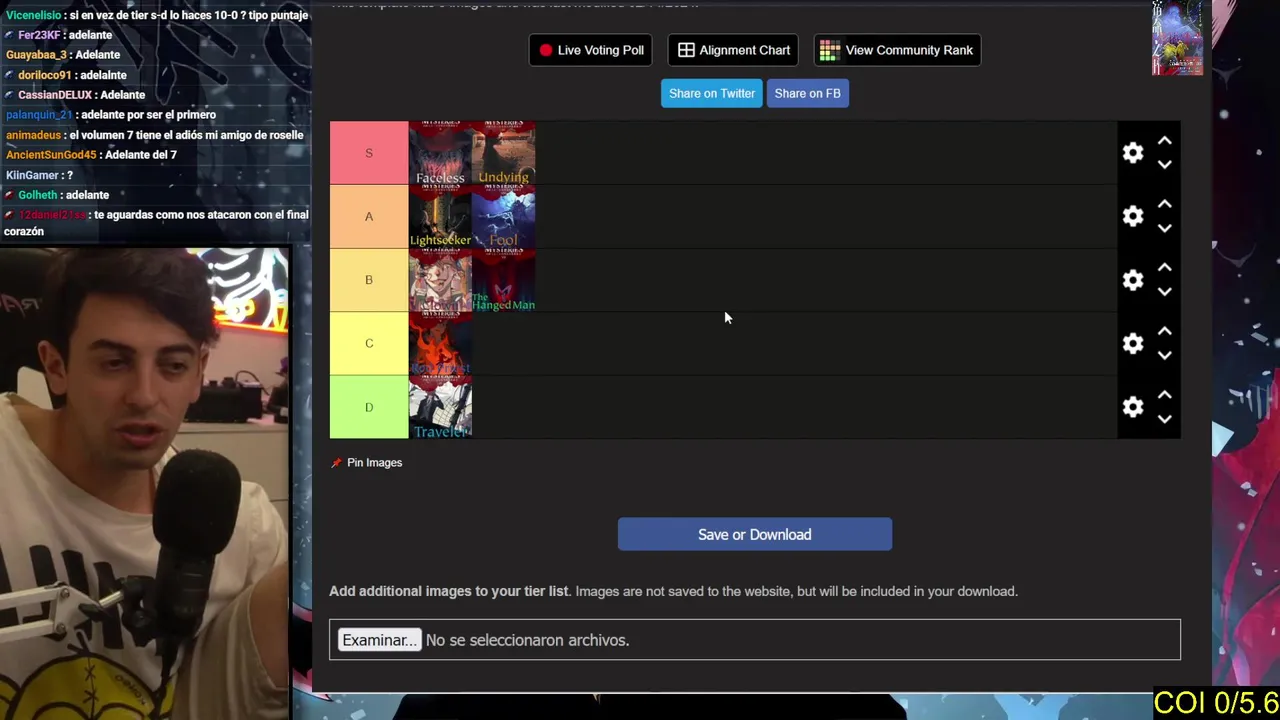
Task: Select the Hanged Man volume cover
Action: 503,280
